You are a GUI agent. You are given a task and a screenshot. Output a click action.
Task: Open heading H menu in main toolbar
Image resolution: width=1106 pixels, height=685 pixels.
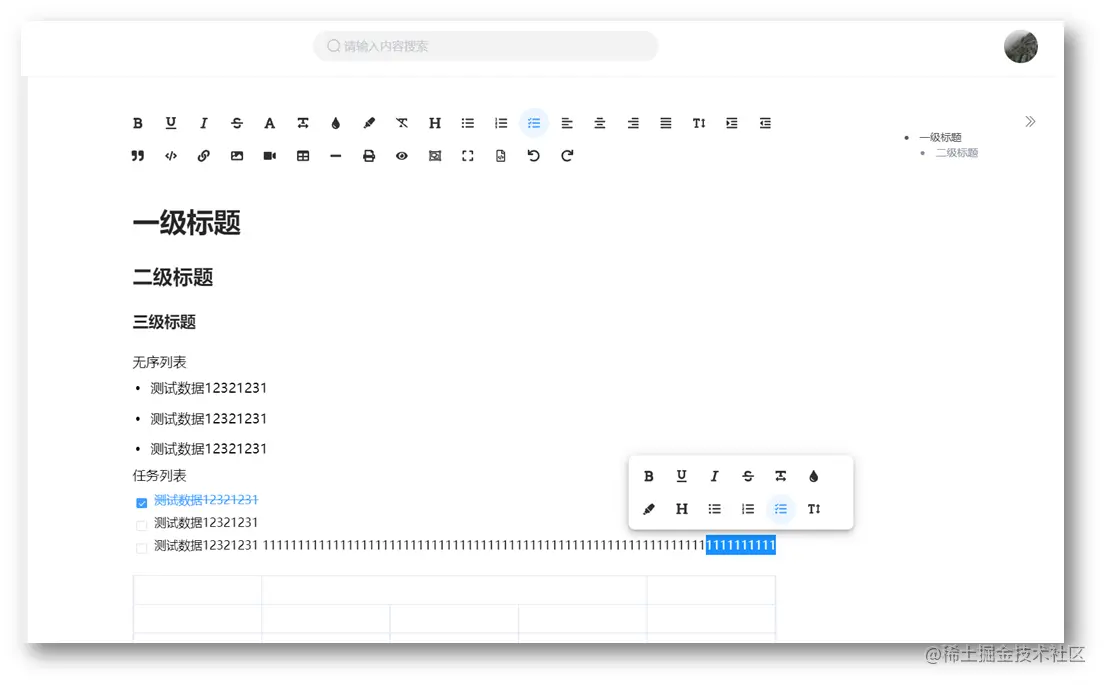pyautogui.click(x=434, y=123)
